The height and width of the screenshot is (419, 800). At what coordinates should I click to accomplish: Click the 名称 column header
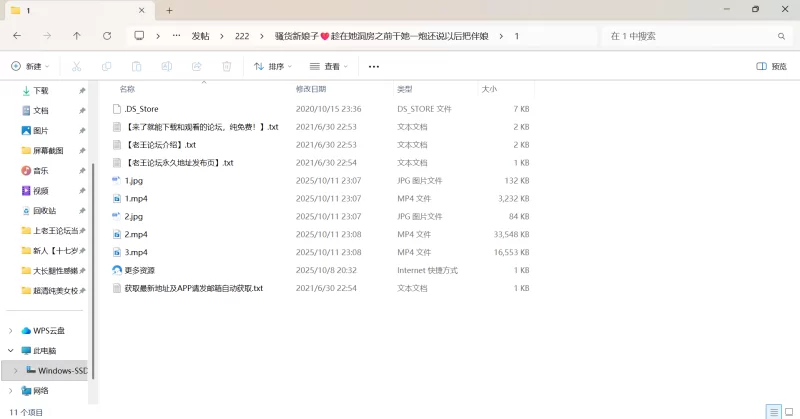[128, 89]
